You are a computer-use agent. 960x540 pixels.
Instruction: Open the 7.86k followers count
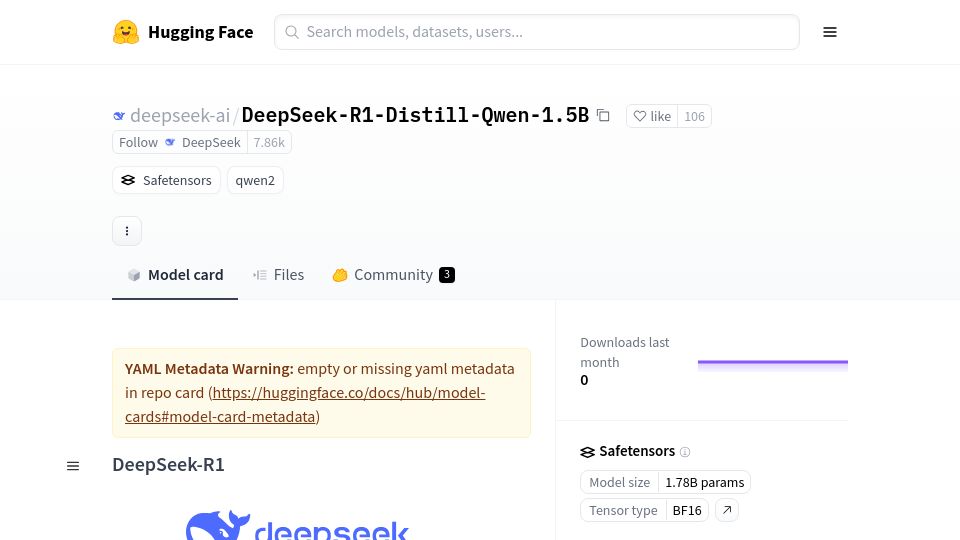pos(269,142)
